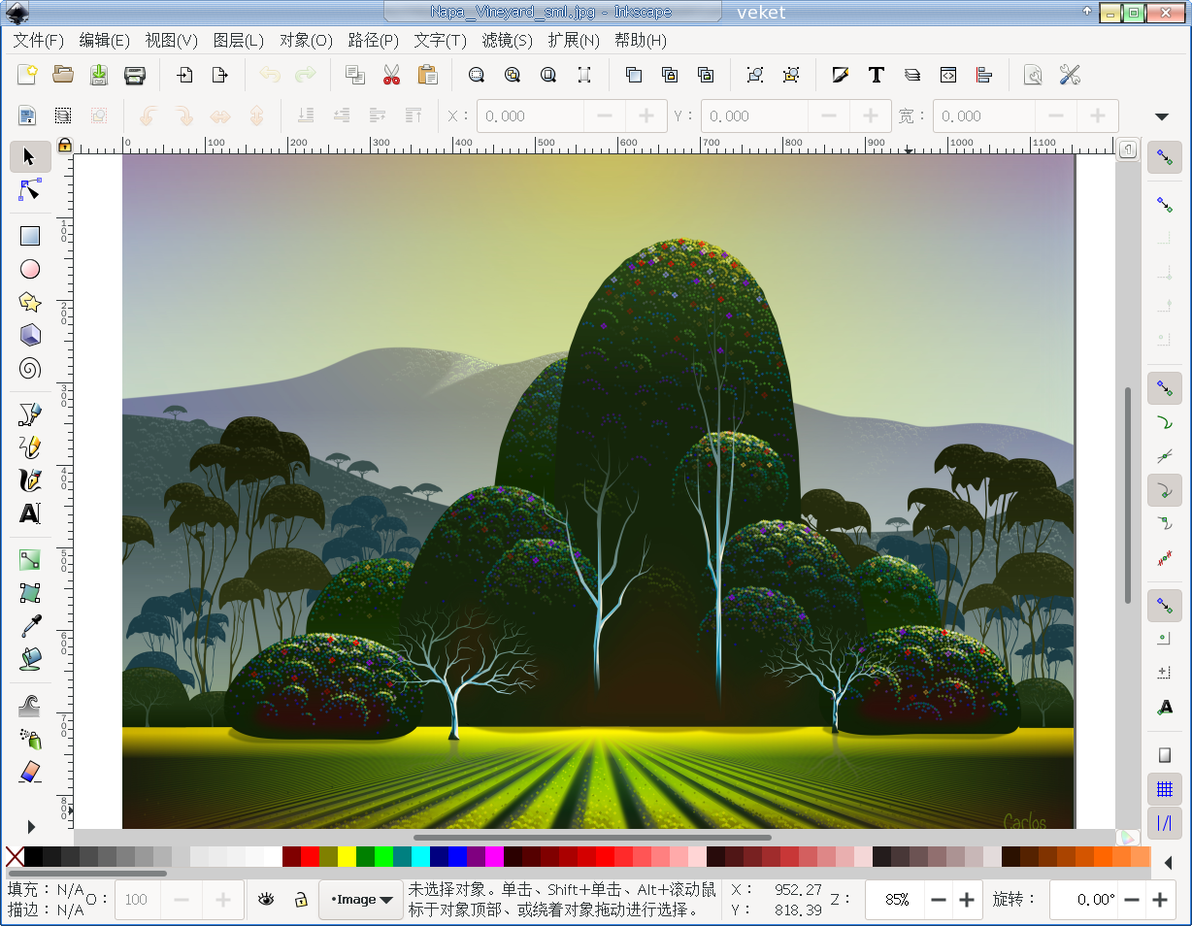Toggle snap to grids
Image resolution: width=1192 pixels, height=926 pixels.
coord(1165,789)
